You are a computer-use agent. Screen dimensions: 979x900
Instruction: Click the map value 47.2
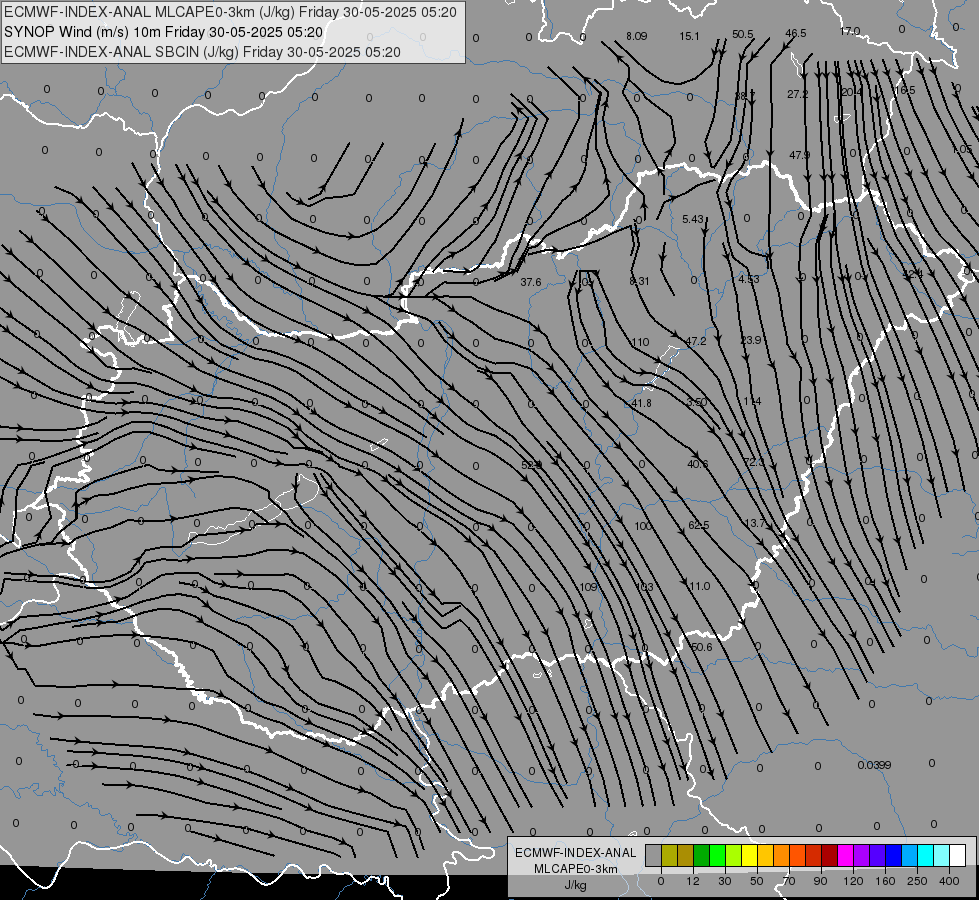[696, 341]
